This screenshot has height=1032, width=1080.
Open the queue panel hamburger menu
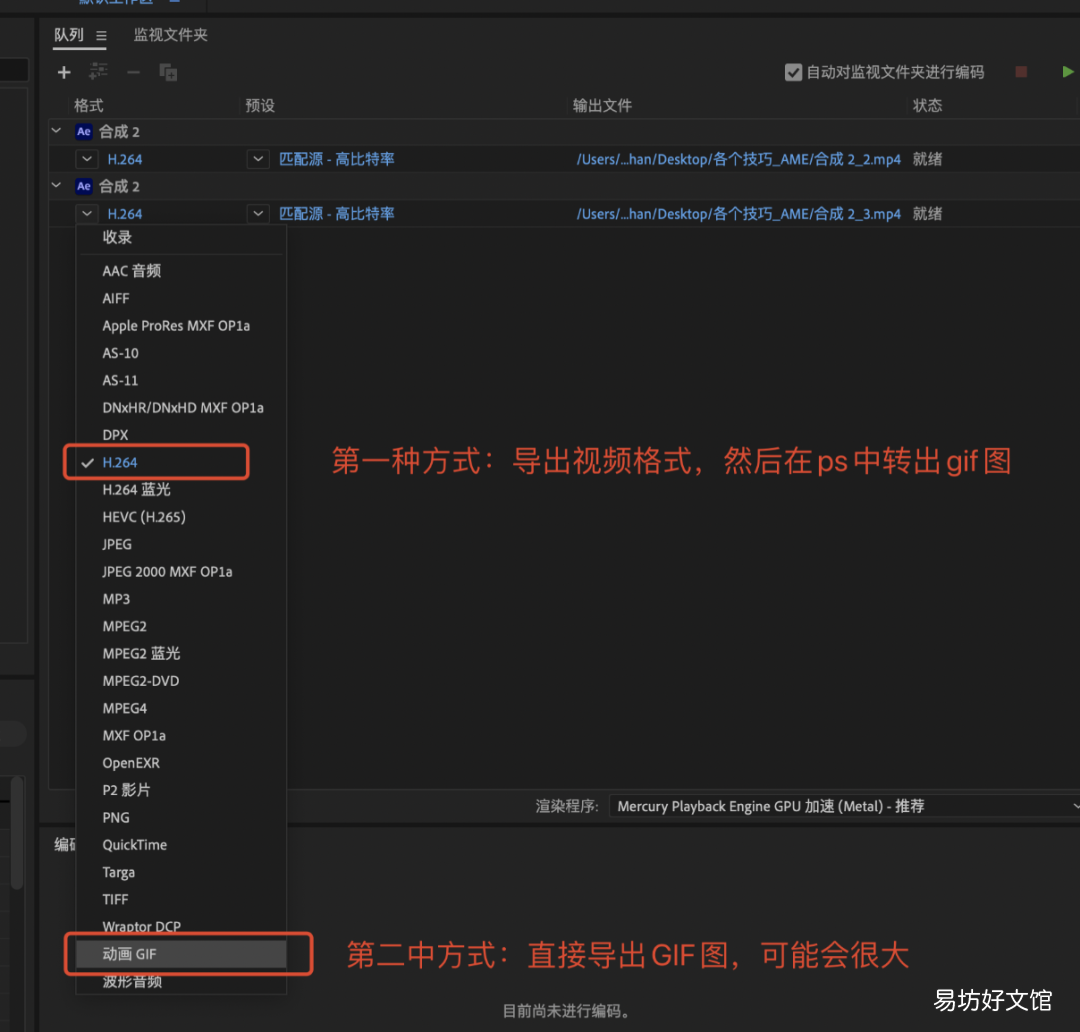coord(101,36)
